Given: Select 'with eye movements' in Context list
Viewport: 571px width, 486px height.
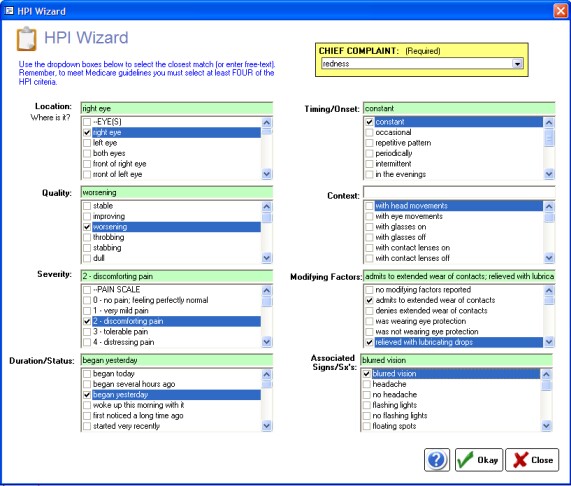Looking at the screenshot, I should point(409,216).
